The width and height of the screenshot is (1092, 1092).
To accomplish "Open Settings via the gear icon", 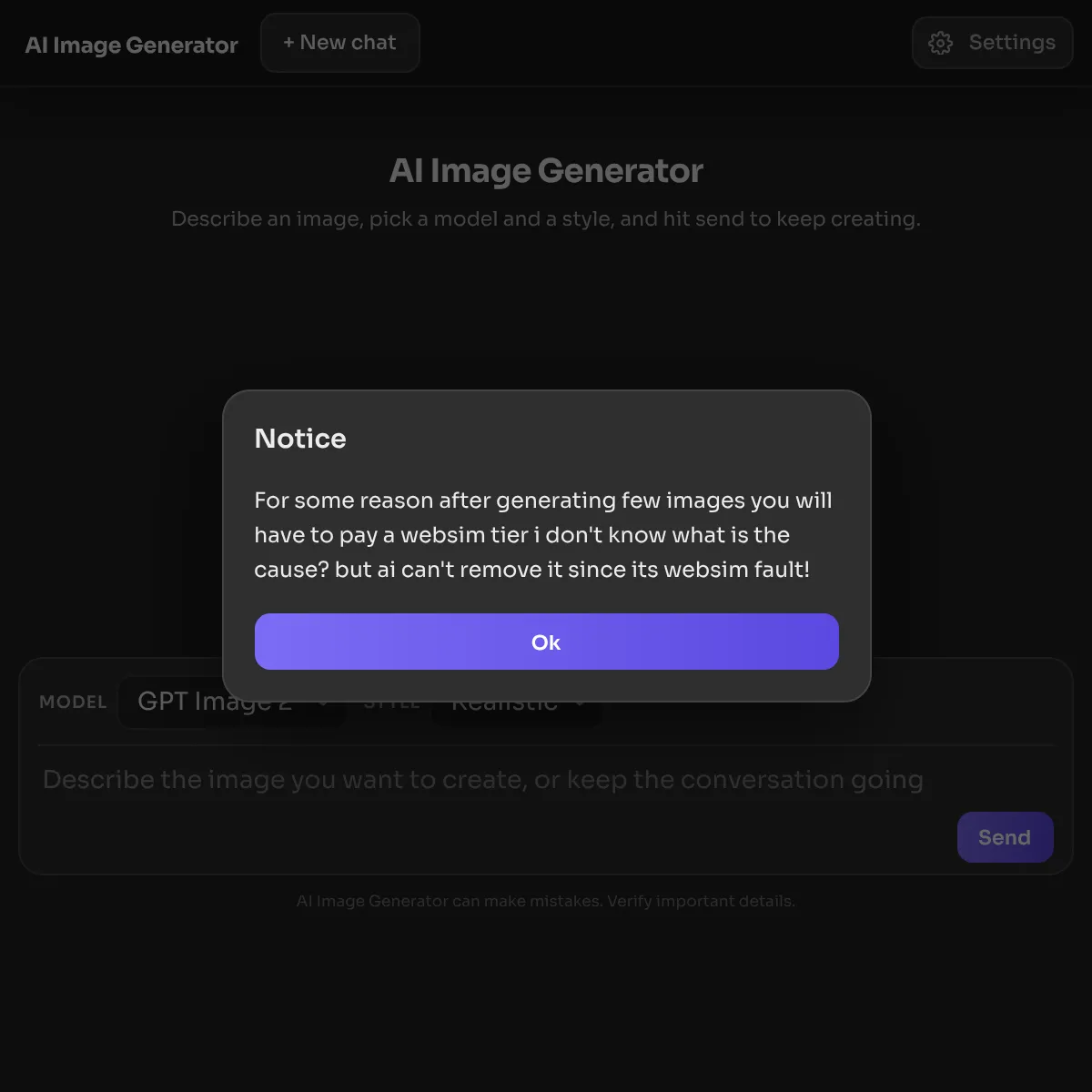I will 940,43.
